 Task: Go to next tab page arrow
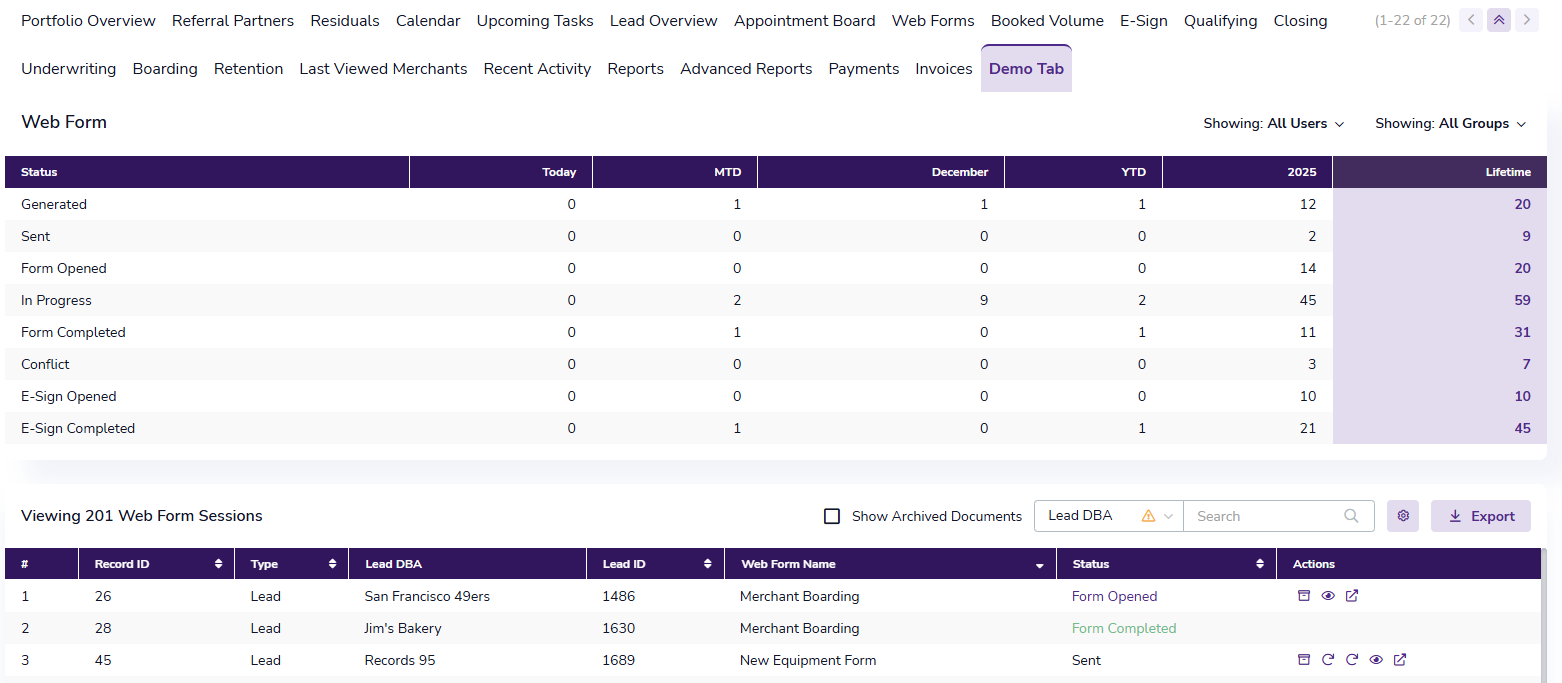(x=1526, y=20)
